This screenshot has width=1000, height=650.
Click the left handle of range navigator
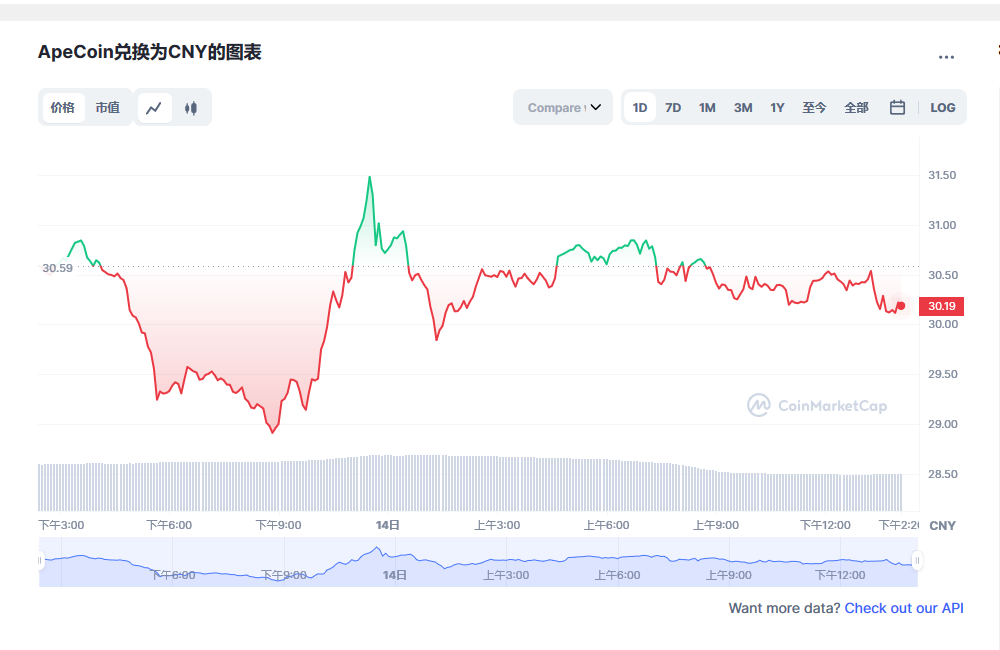point(40,561)
